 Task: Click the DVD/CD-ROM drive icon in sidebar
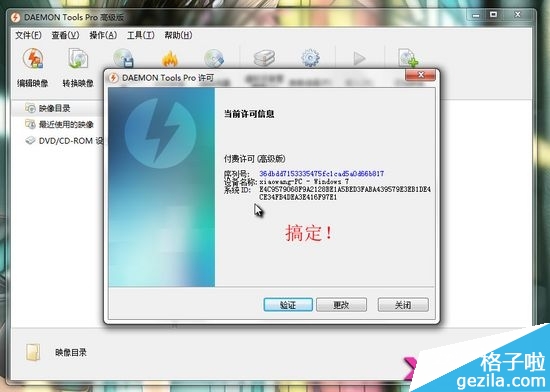(31, 141)
